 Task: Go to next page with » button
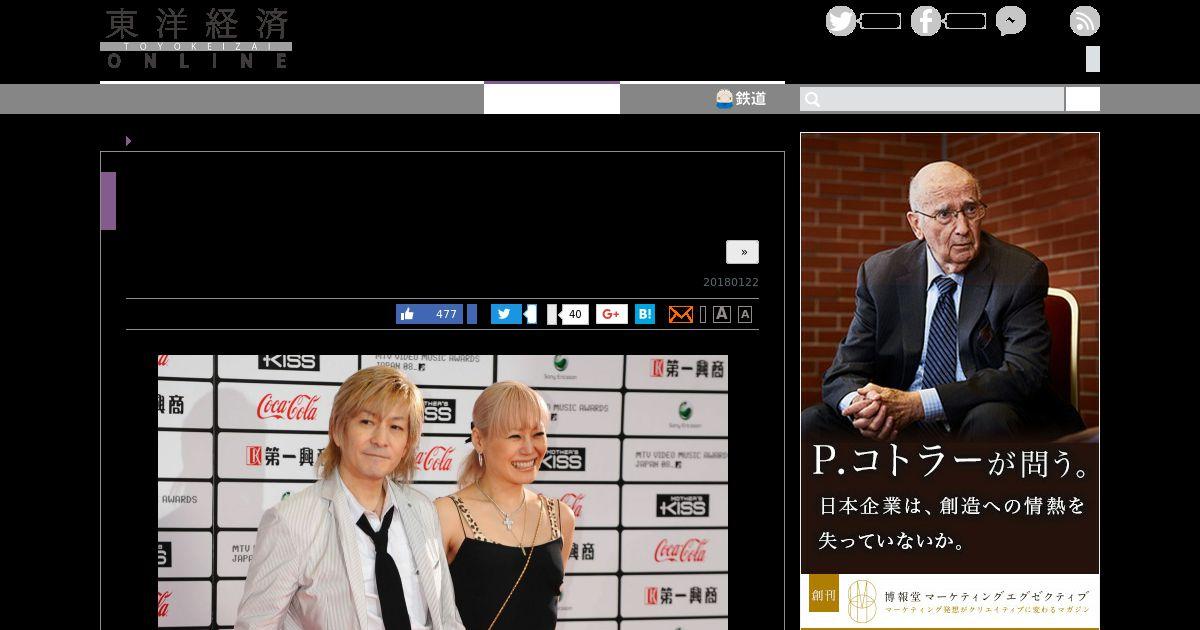click(x=742, y=252)
